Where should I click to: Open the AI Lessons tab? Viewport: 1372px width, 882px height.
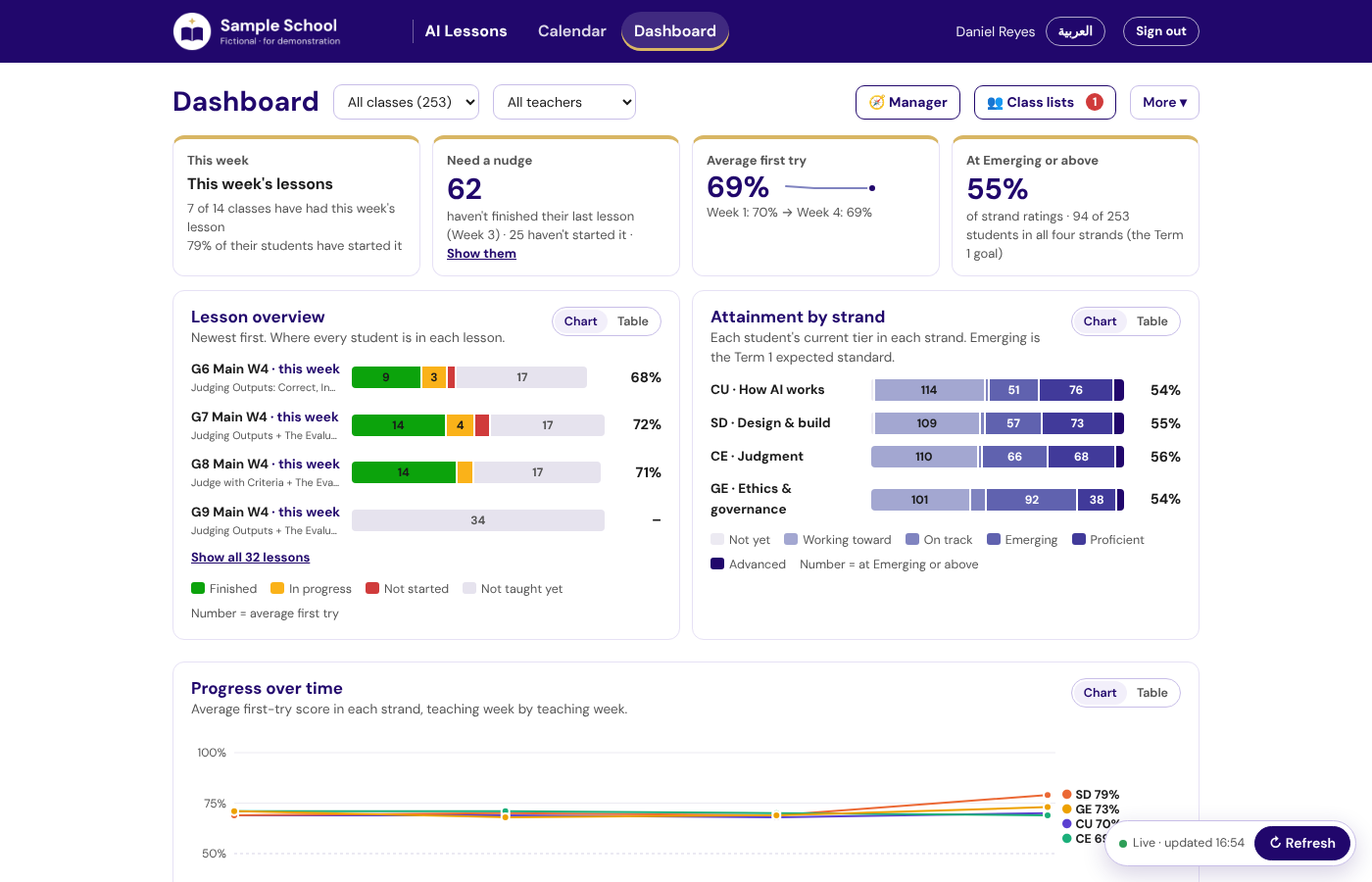466,31
